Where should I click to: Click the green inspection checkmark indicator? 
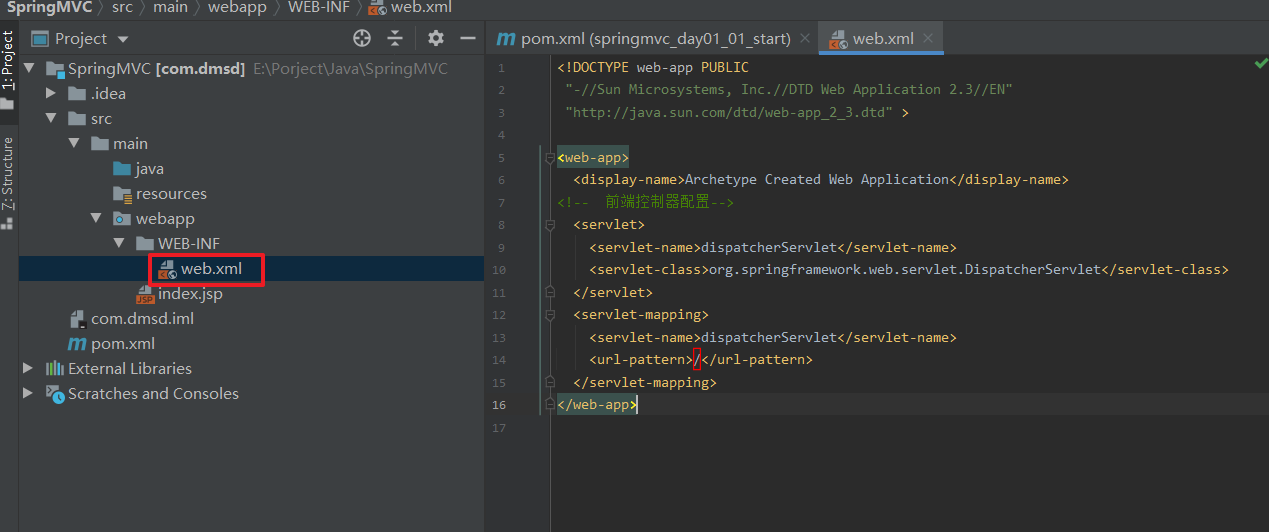pos(1260,63)
